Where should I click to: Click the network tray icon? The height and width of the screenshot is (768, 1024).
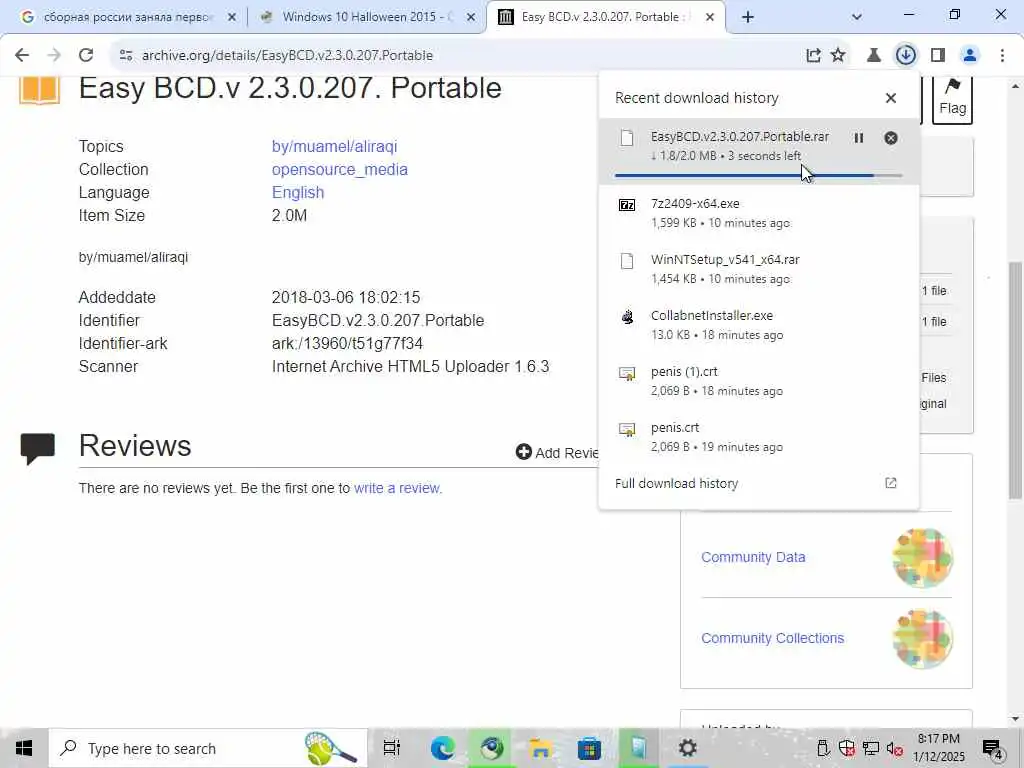pos(871,748)
